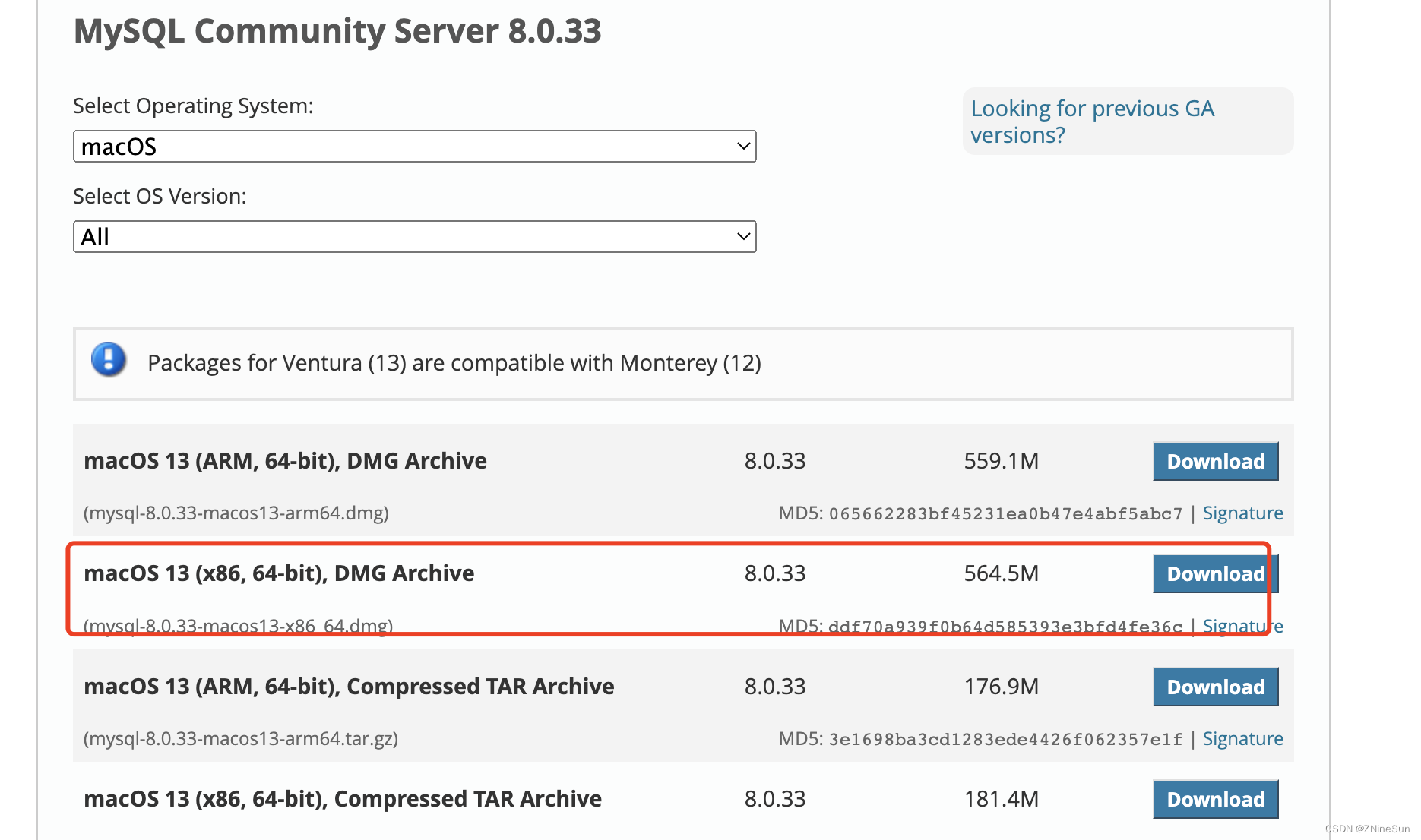Viewport: 1421px width, 840px height.
Task: Click the 176.9M file size value
Action: [1001, 687]
